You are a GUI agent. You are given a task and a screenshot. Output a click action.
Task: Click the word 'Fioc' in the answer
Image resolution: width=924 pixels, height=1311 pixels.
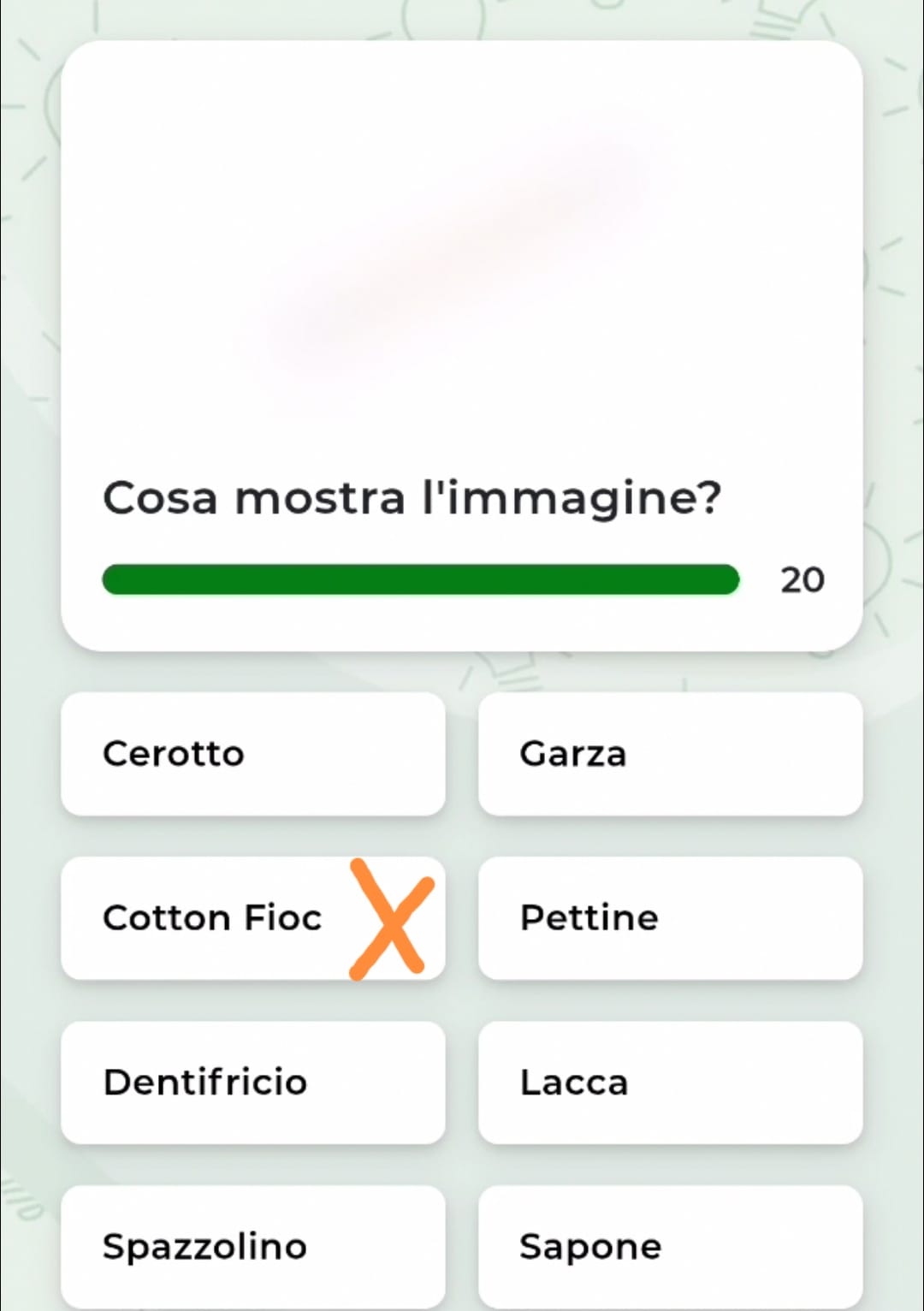click(282, 918)
